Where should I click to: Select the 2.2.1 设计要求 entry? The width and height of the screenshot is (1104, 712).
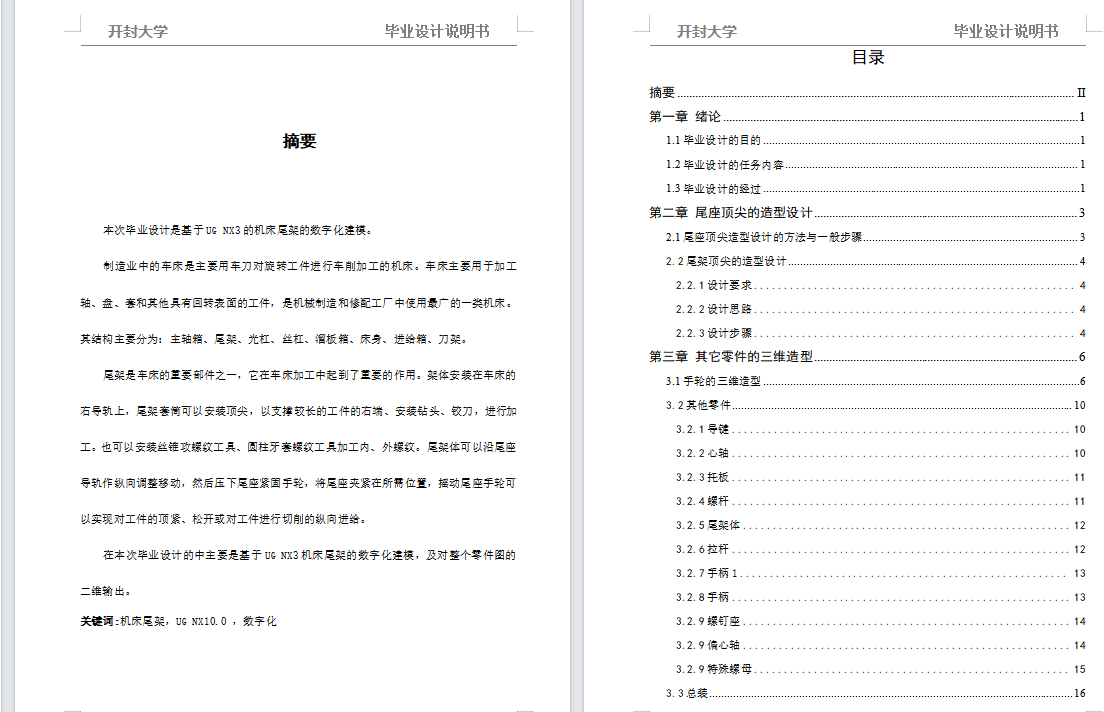point(880,285)
